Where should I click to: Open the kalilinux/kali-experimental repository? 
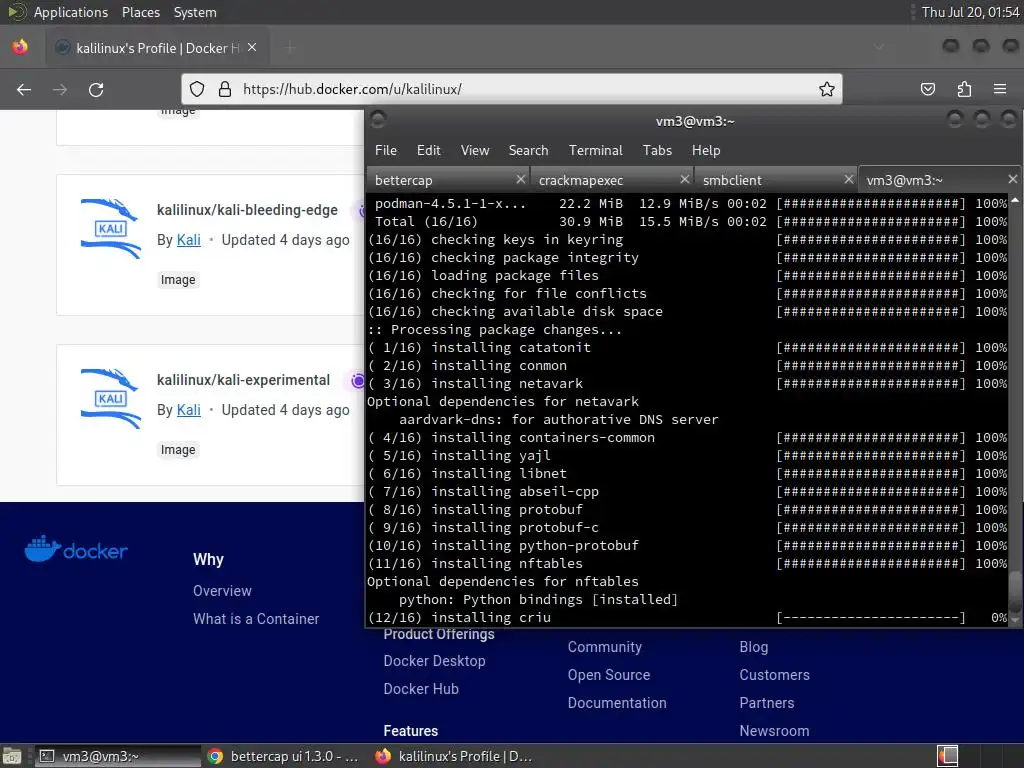[243, 379]
